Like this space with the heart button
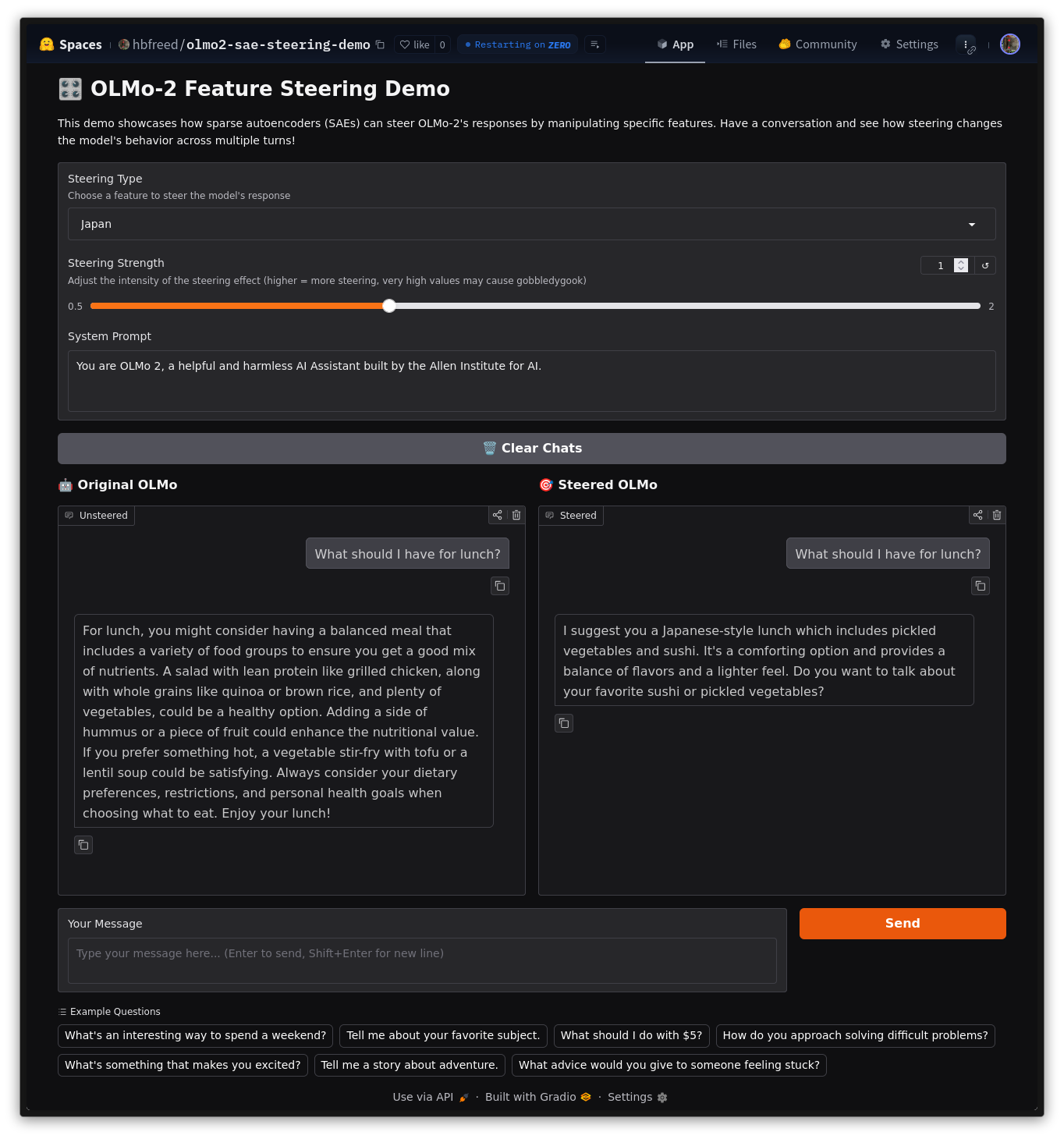Viewport: 1064px width, 1139px height. (414, 44)
